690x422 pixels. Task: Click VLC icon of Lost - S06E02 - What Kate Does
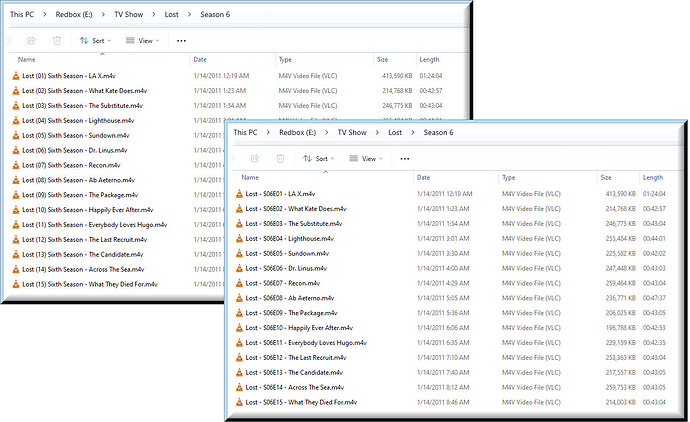coord(239,209)
